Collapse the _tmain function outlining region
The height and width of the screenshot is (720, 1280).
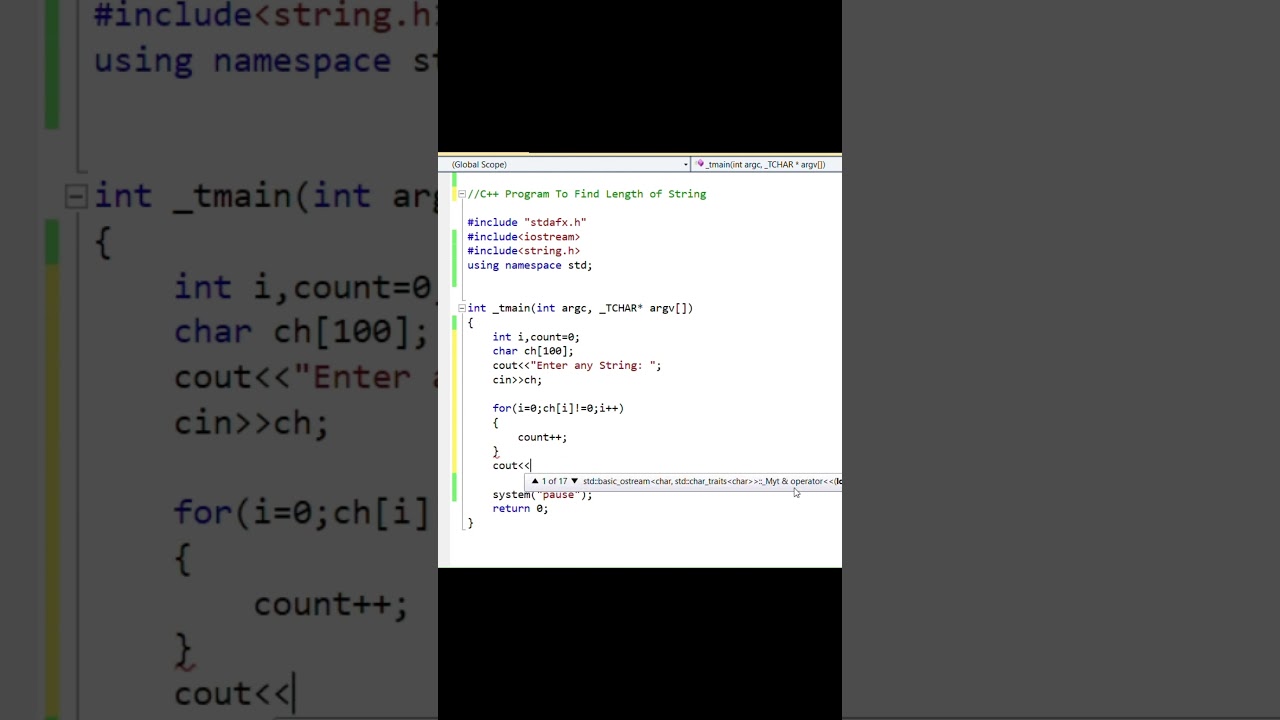[461, 308]
